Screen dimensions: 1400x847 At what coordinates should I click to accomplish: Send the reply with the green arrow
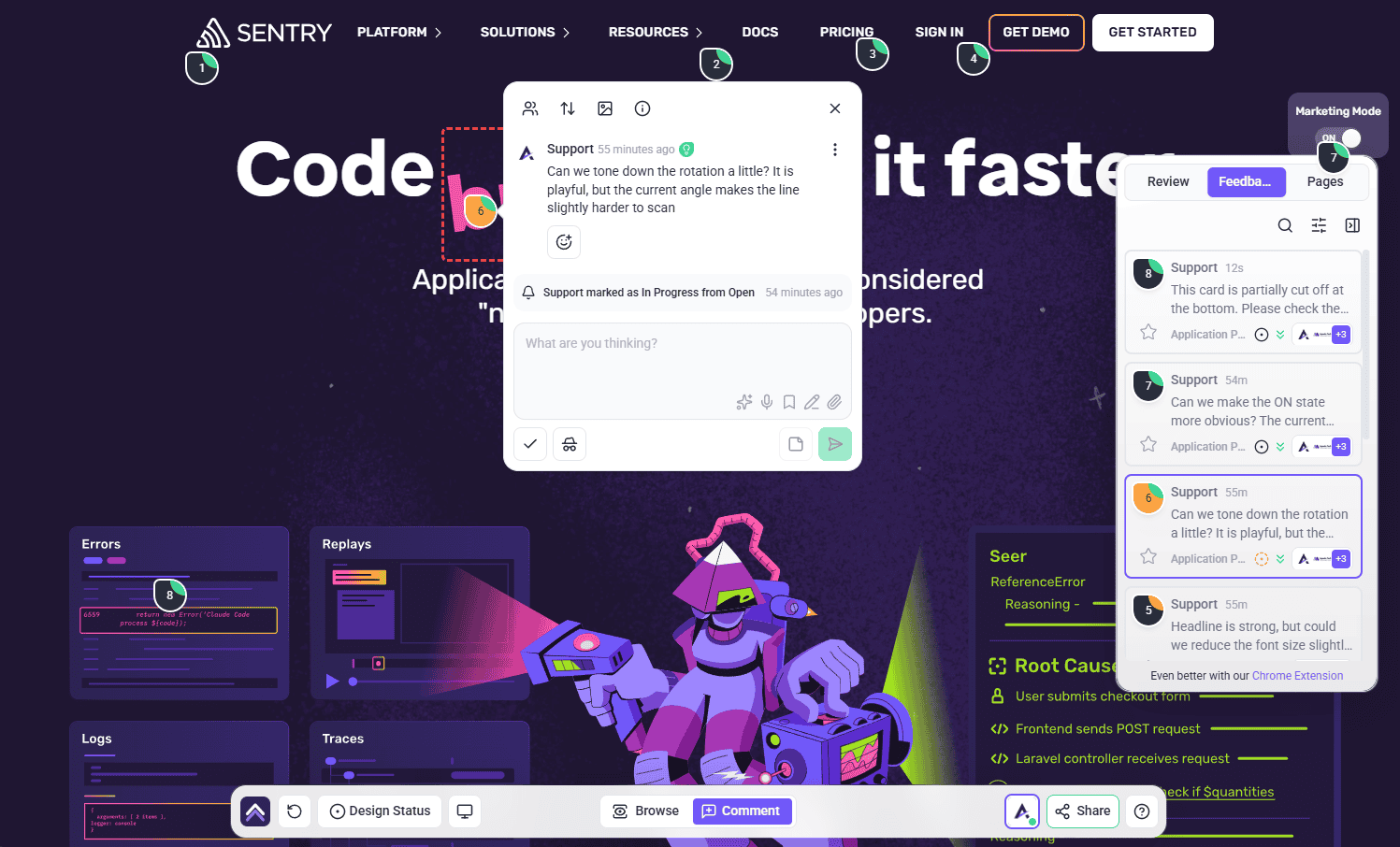[x=835, y=444]
